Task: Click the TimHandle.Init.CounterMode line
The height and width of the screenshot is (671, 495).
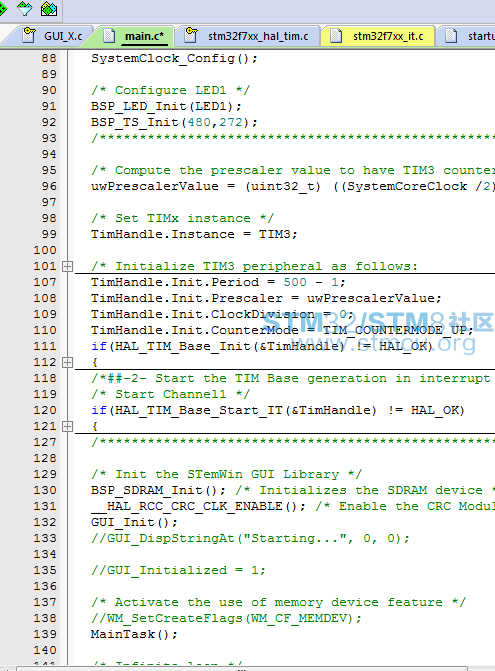Action: (x=282, y=330)
